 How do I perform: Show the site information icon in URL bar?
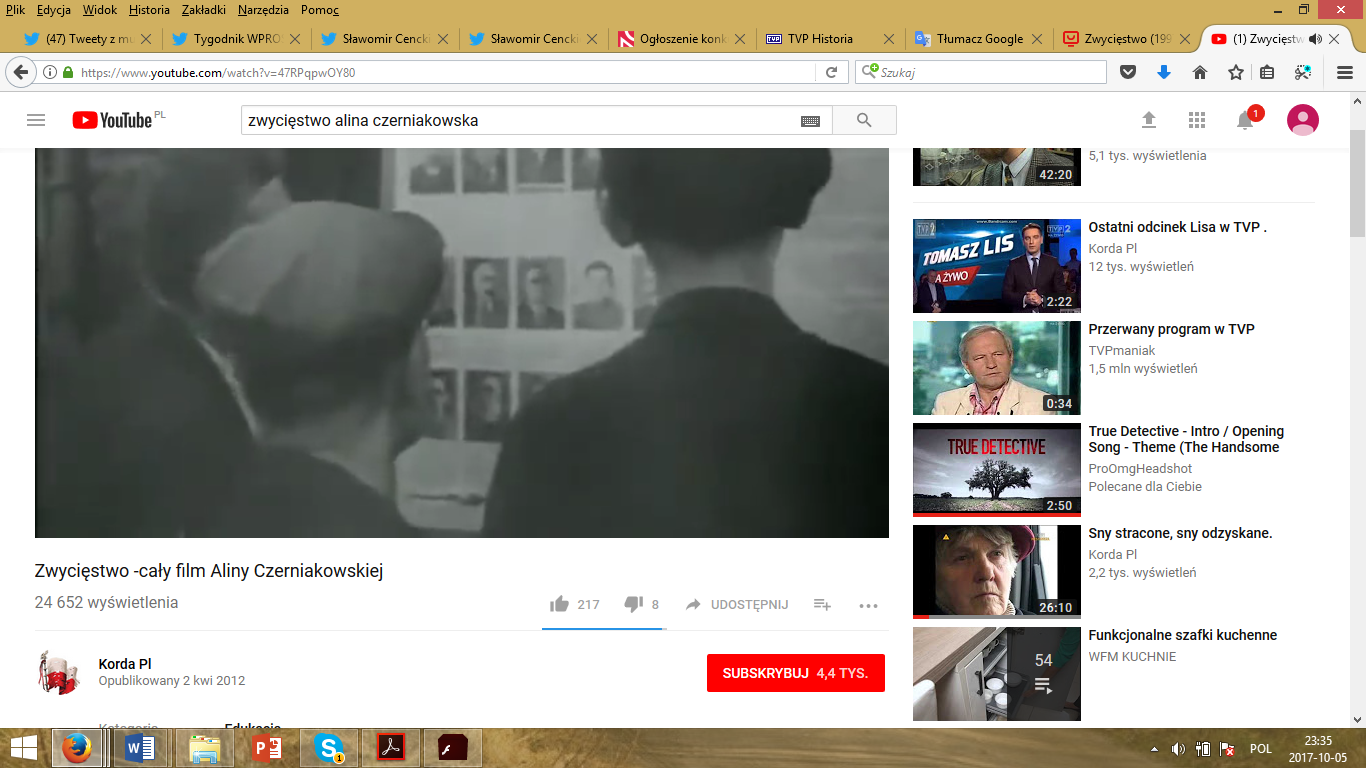coord(50,72)
